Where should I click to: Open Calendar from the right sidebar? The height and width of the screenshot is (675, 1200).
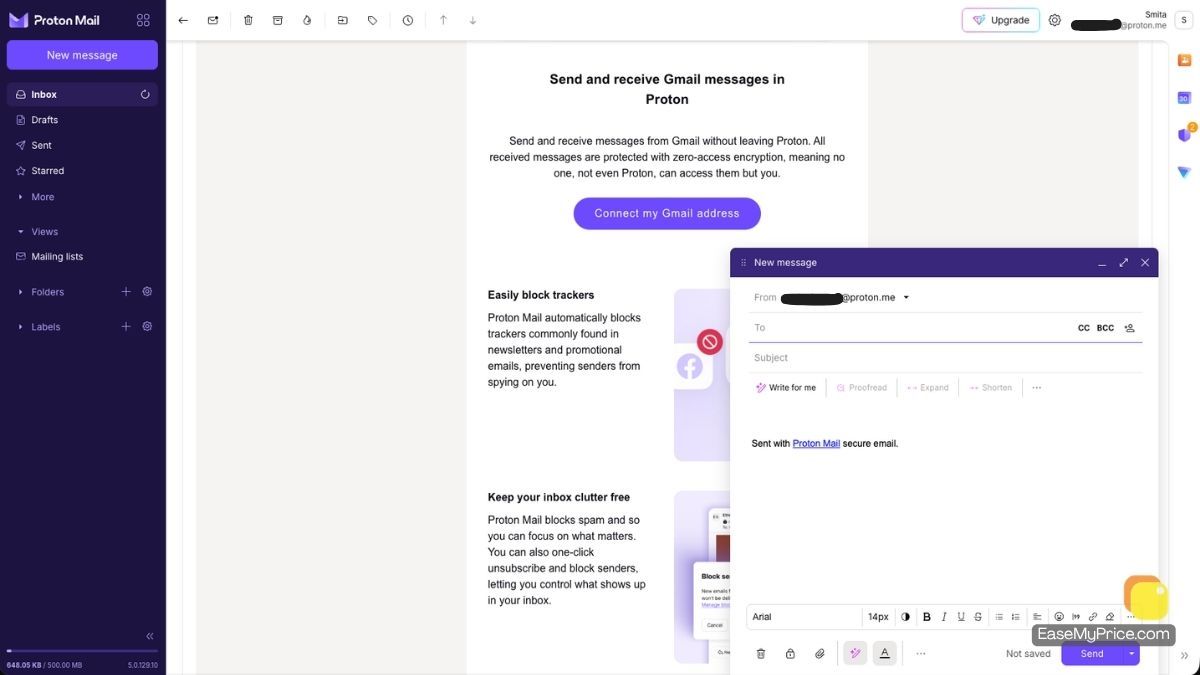[x=1184, y=97]
